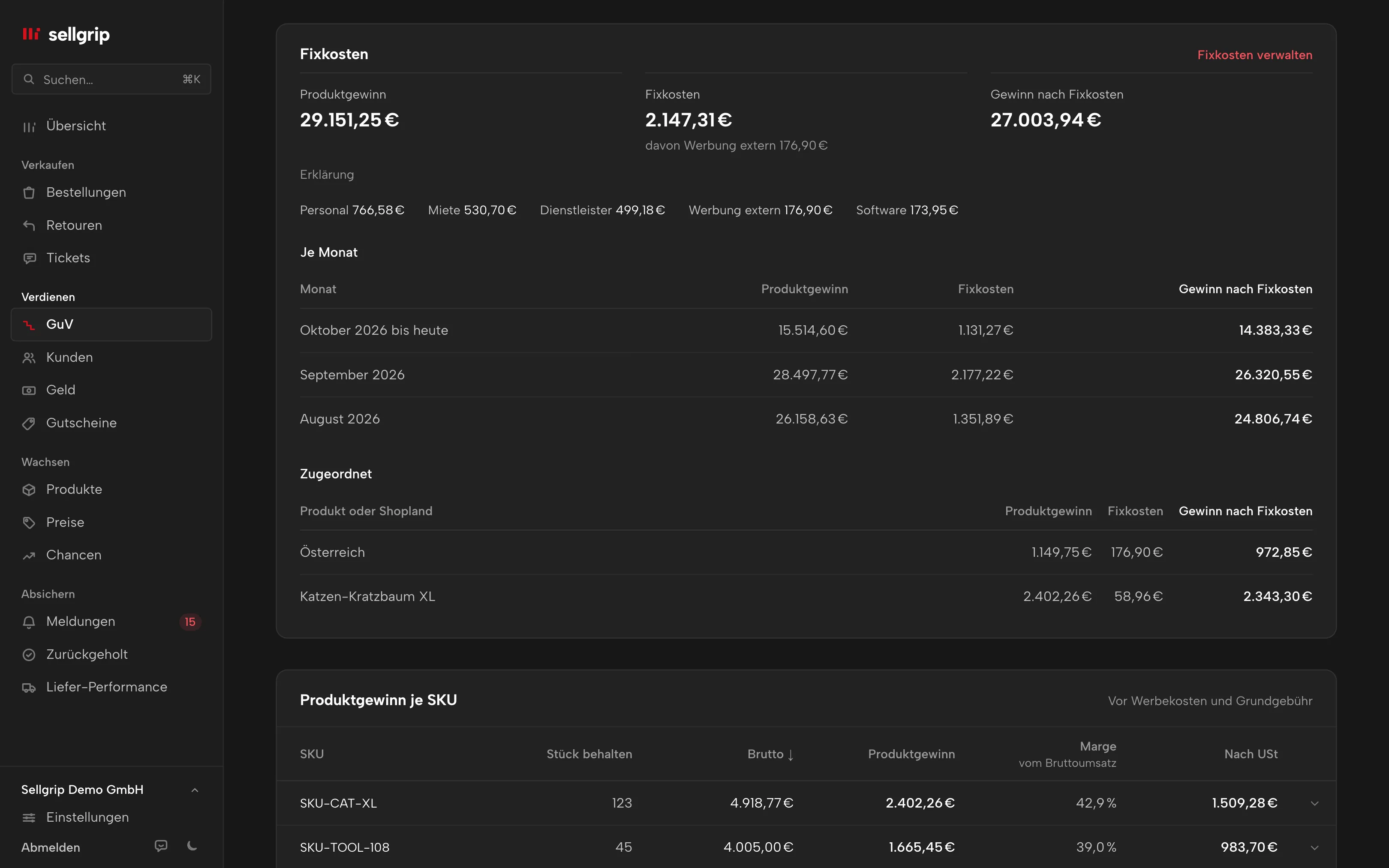Screen dimensions: 1389x868
Task: Click the Liefer-Performance truck icon
Action: click(29, 688)
